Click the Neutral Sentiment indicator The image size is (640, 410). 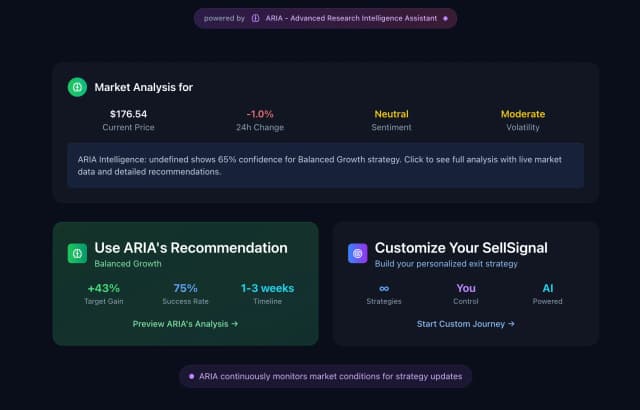point(391,114)
